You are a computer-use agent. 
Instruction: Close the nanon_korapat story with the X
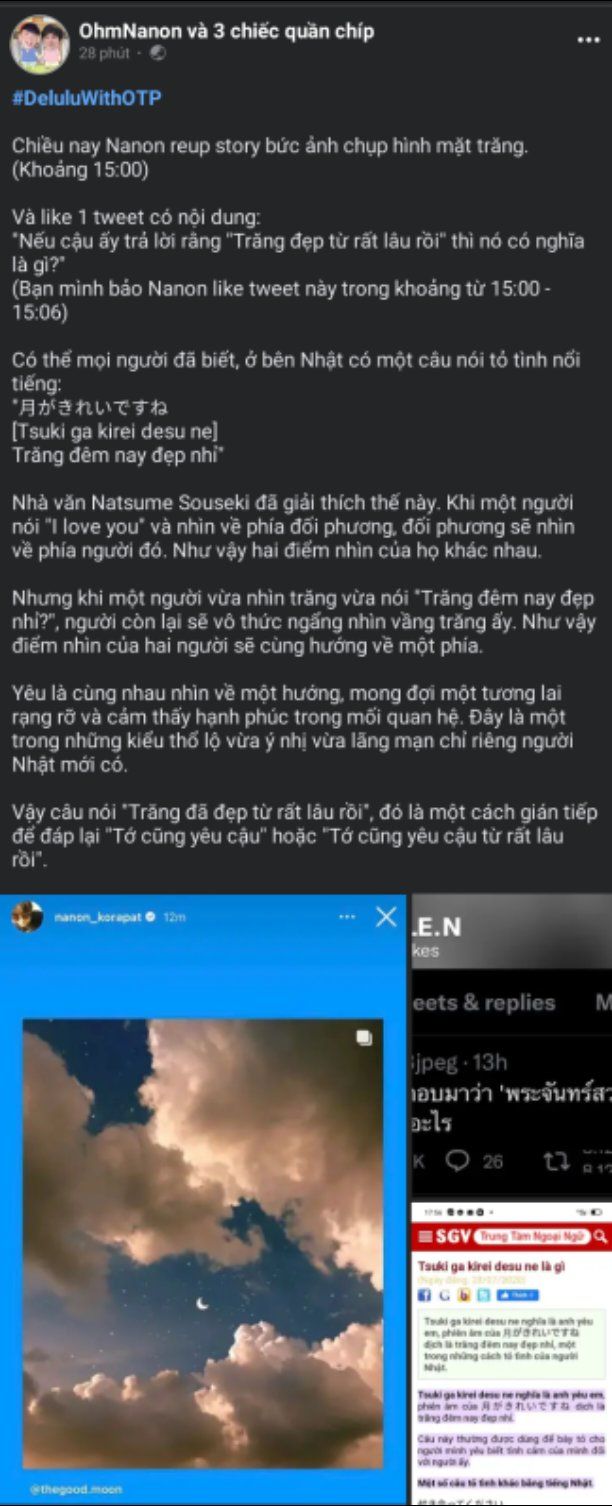point(386,916)
